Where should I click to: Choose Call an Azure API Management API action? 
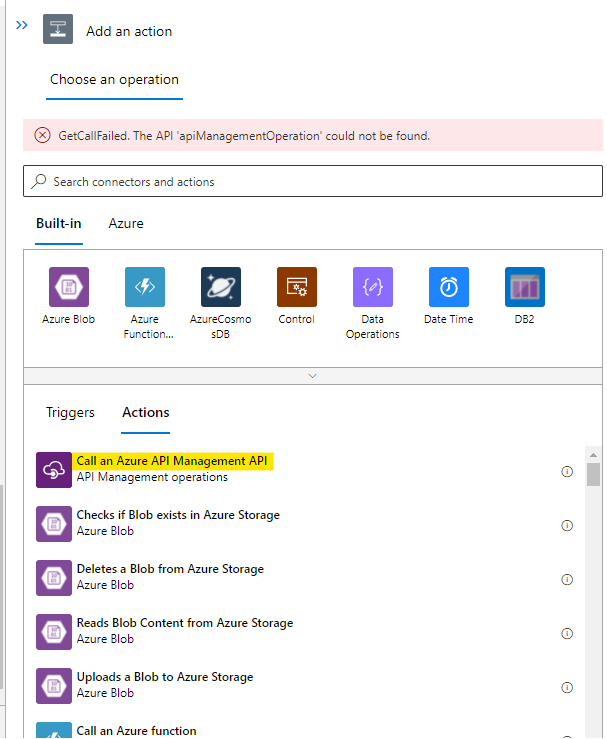point(172,461)
